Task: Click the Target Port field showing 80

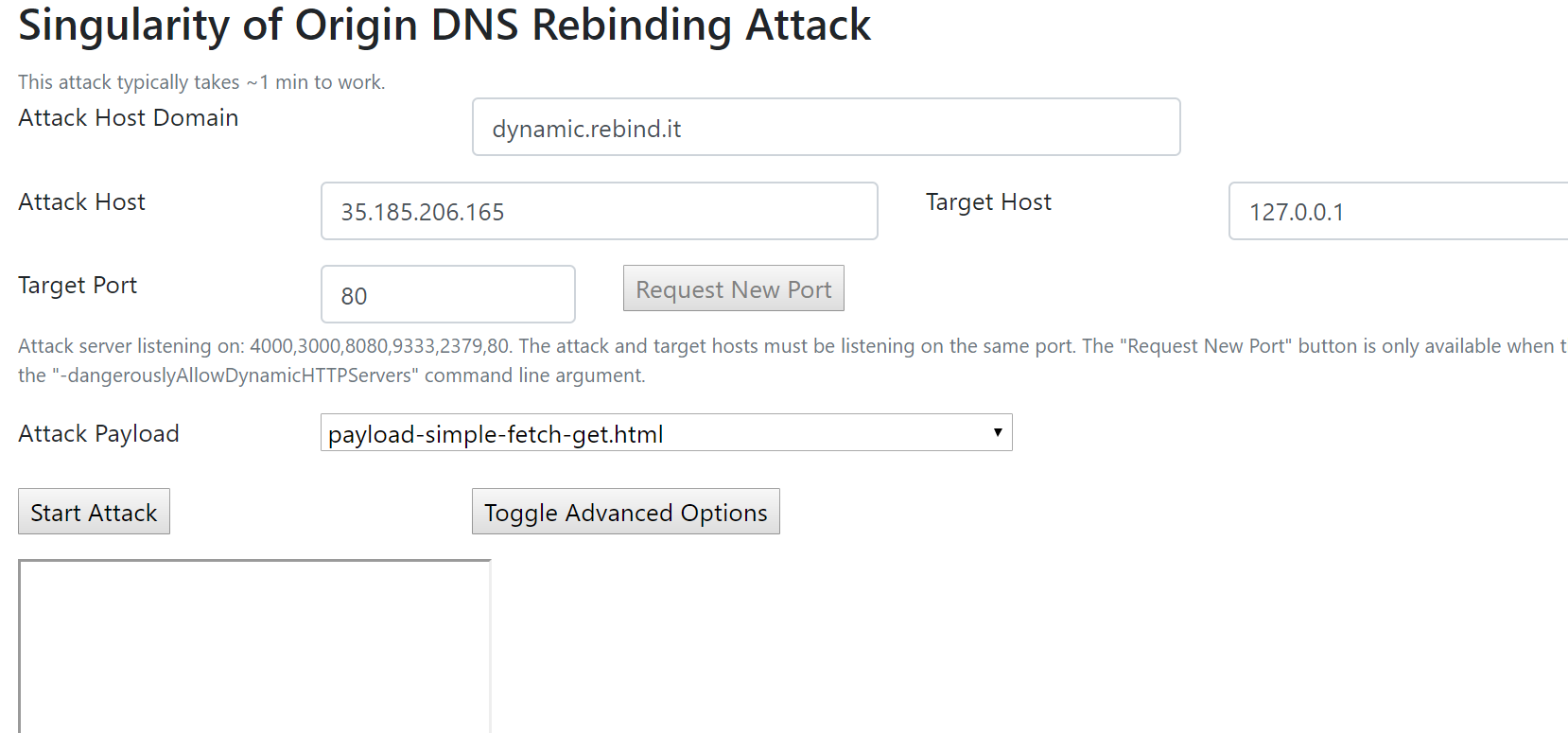Action: pyautogui.click(x=447, y=295)
